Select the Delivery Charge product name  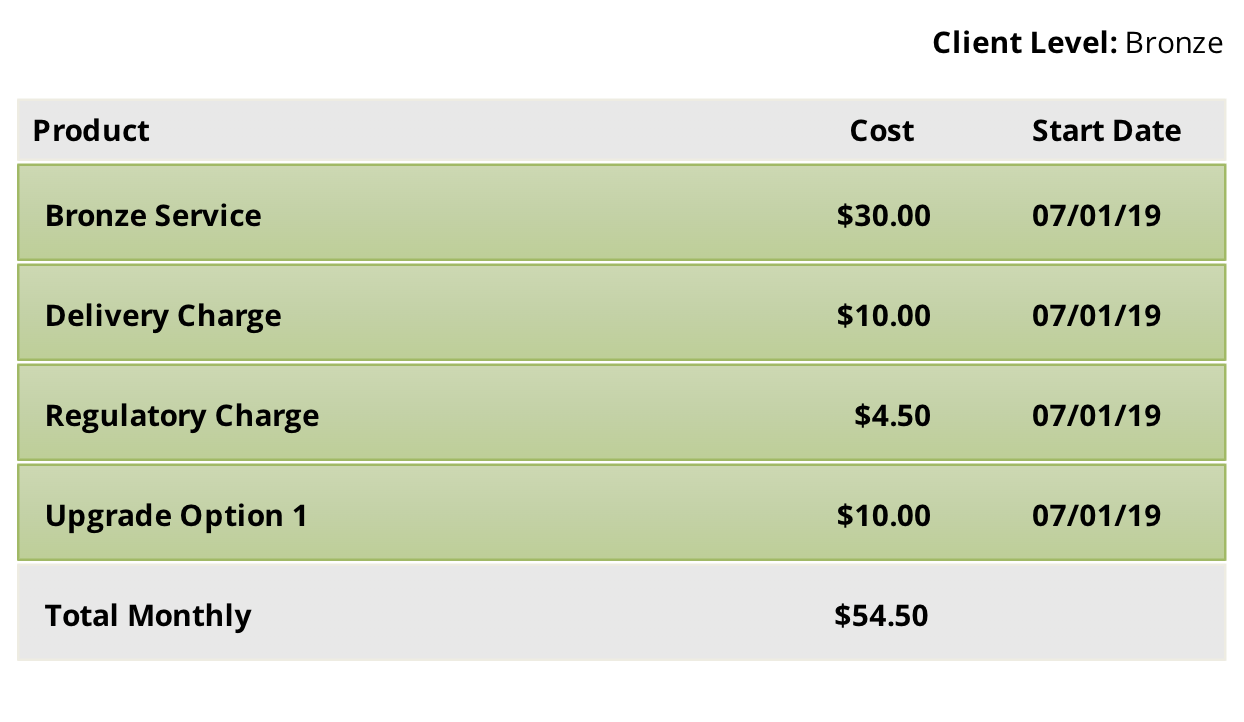coord(163,316)
